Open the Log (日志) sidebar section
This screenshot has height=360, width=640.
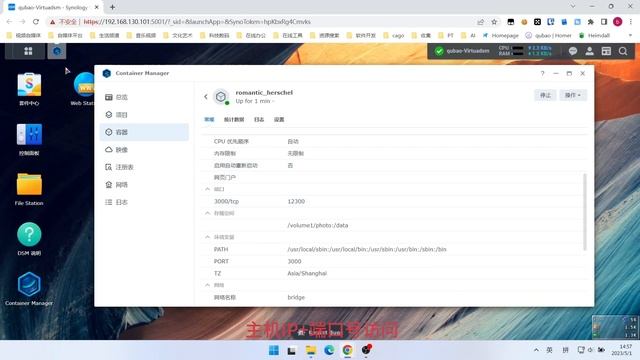(x=144, y=202)
